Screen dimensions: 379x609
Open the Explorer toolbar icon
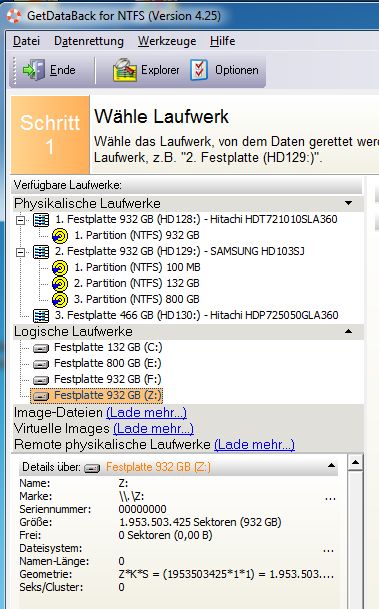point(125,70)
